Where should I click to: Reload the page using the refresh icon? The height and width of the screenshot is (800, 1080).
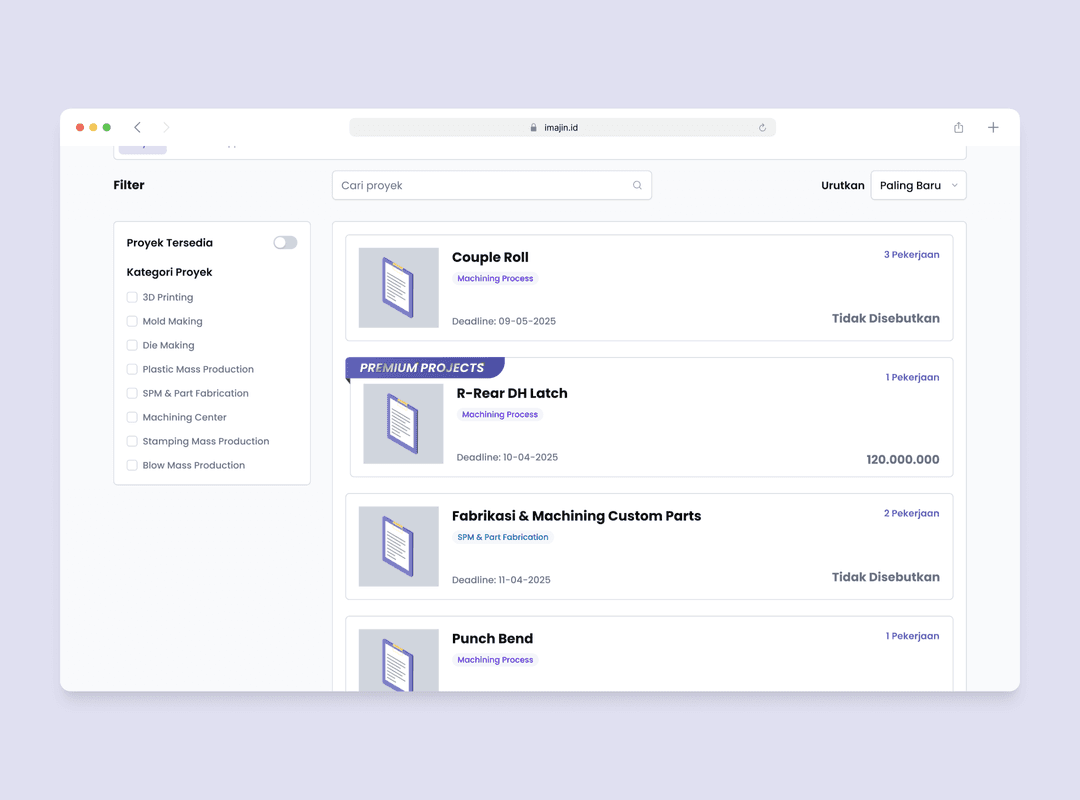(x=762, y=128)
